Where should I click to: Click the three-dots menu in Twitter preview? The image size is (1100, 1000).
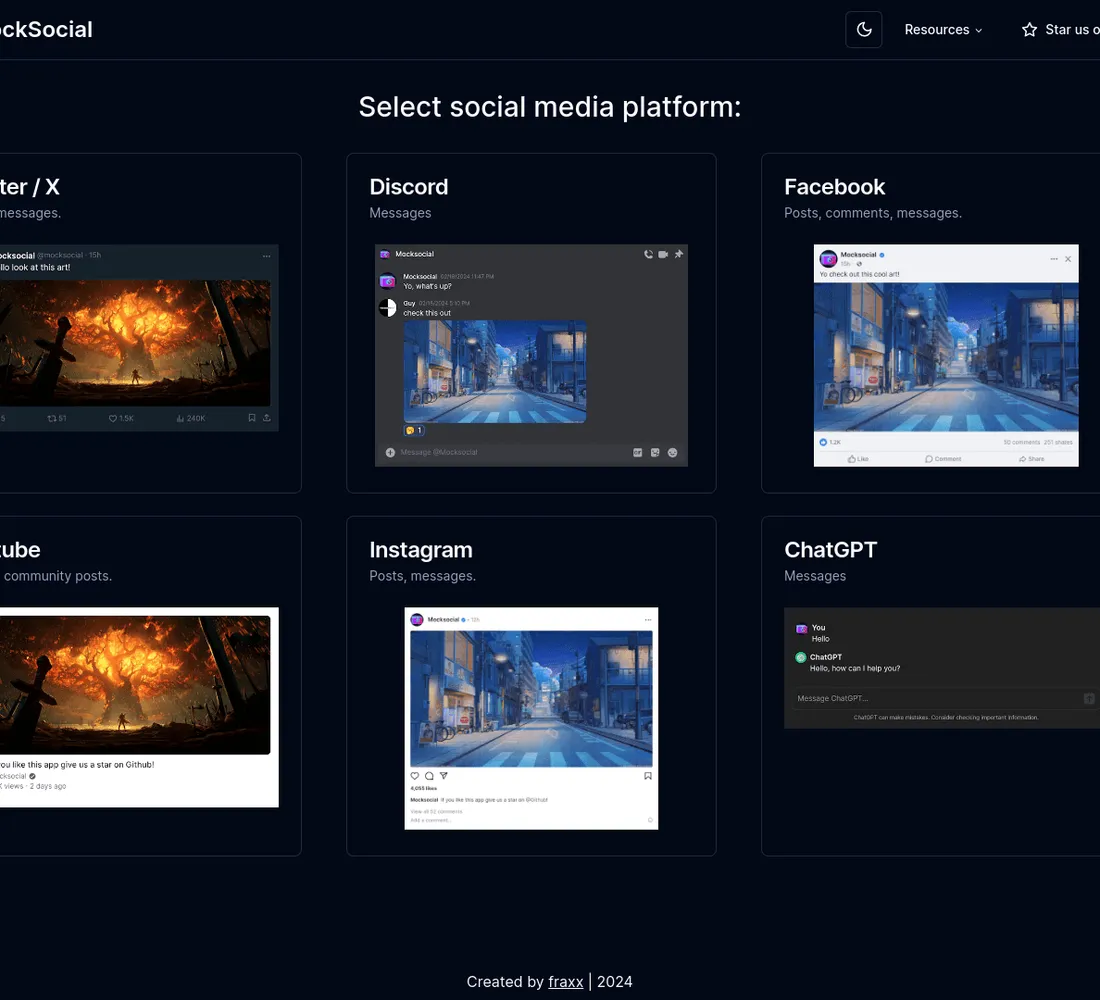[267, 256]
